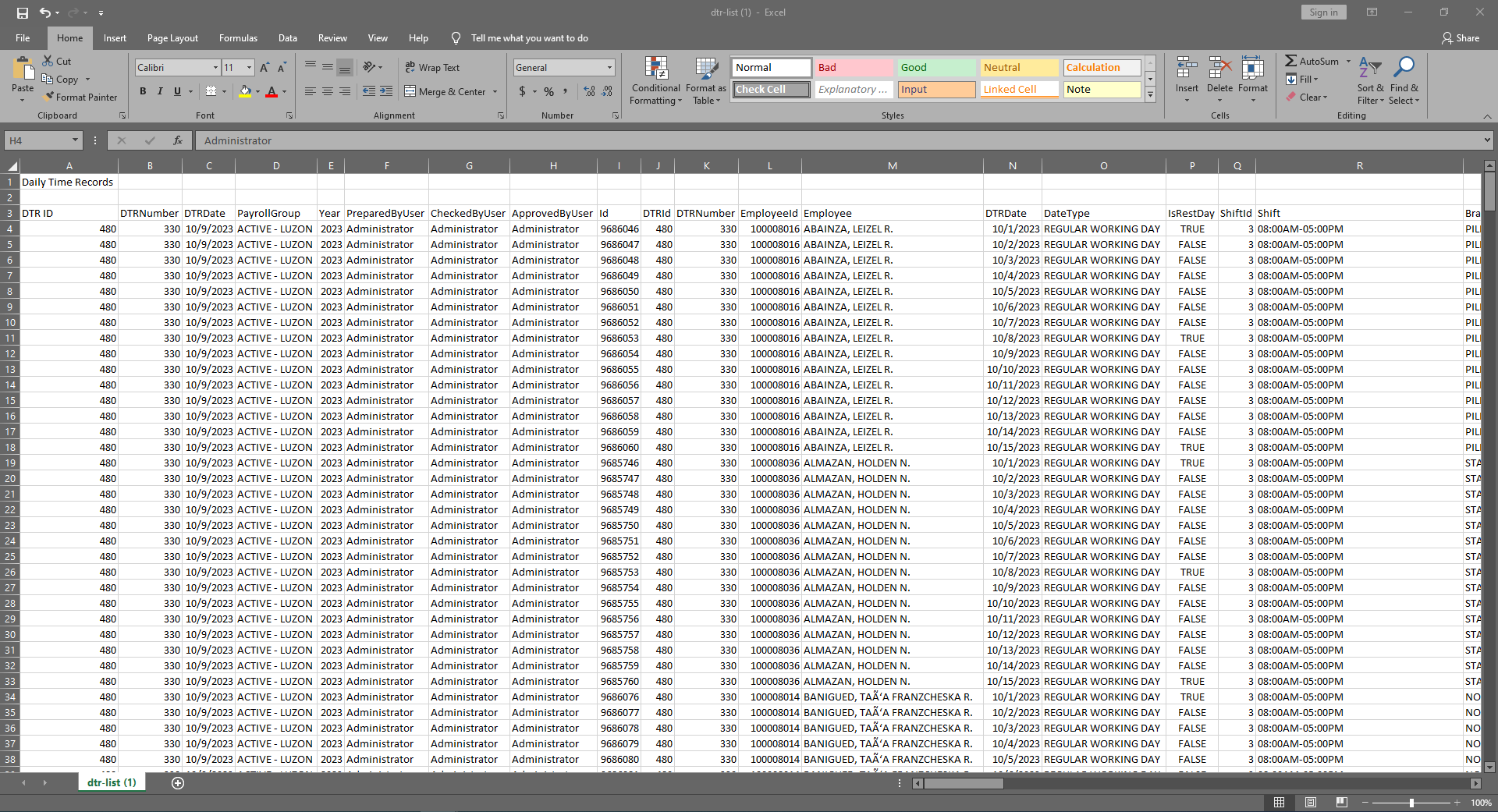Switch to the Insert tab
The height and width of the screenshot is (812, 1498).
[115, 38]
